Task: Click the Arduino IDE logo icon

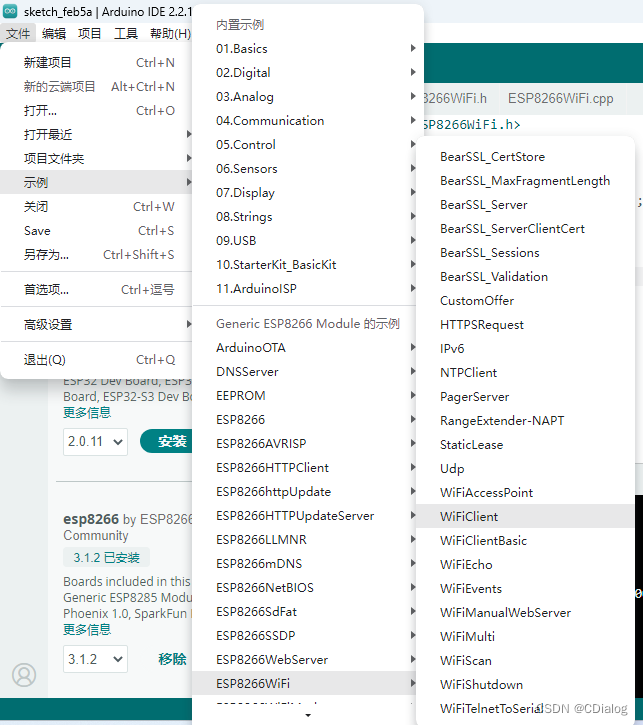Action: (10, 11)
